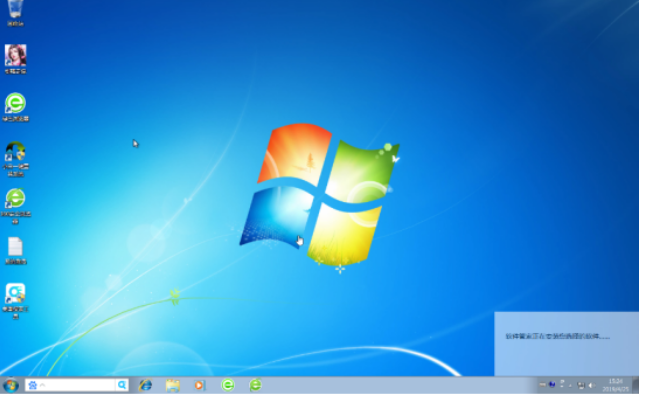Screen dimensions: 646x397
Task: Open Internet Explorer from the taskbar
Action: pos(145,385)
